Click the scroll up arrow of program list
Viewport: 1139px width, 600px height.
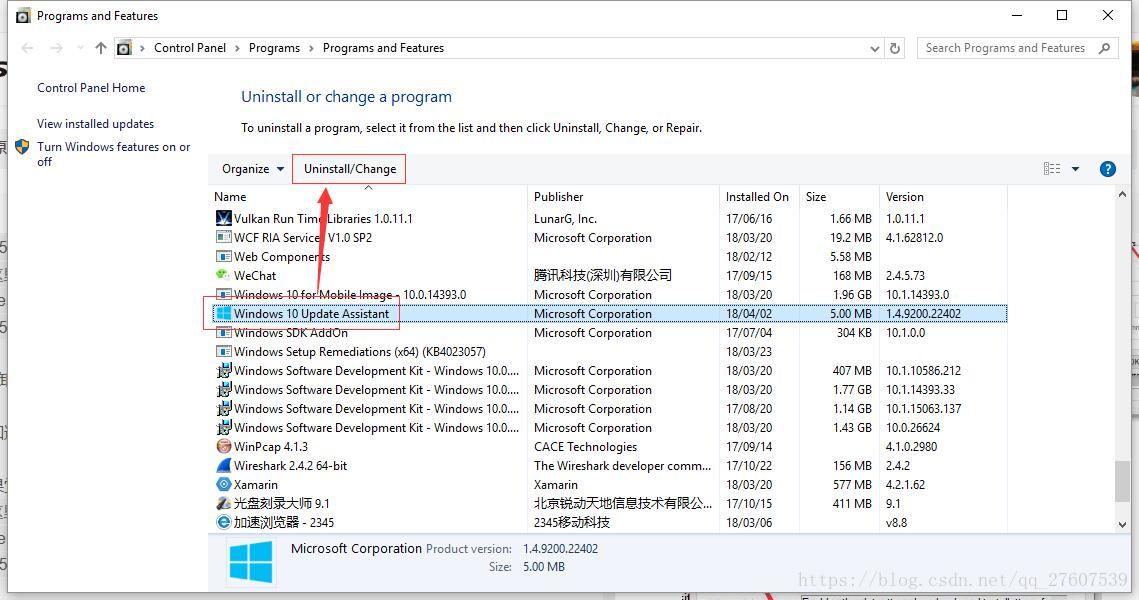pyautogui.click(x=1122, y=196)
